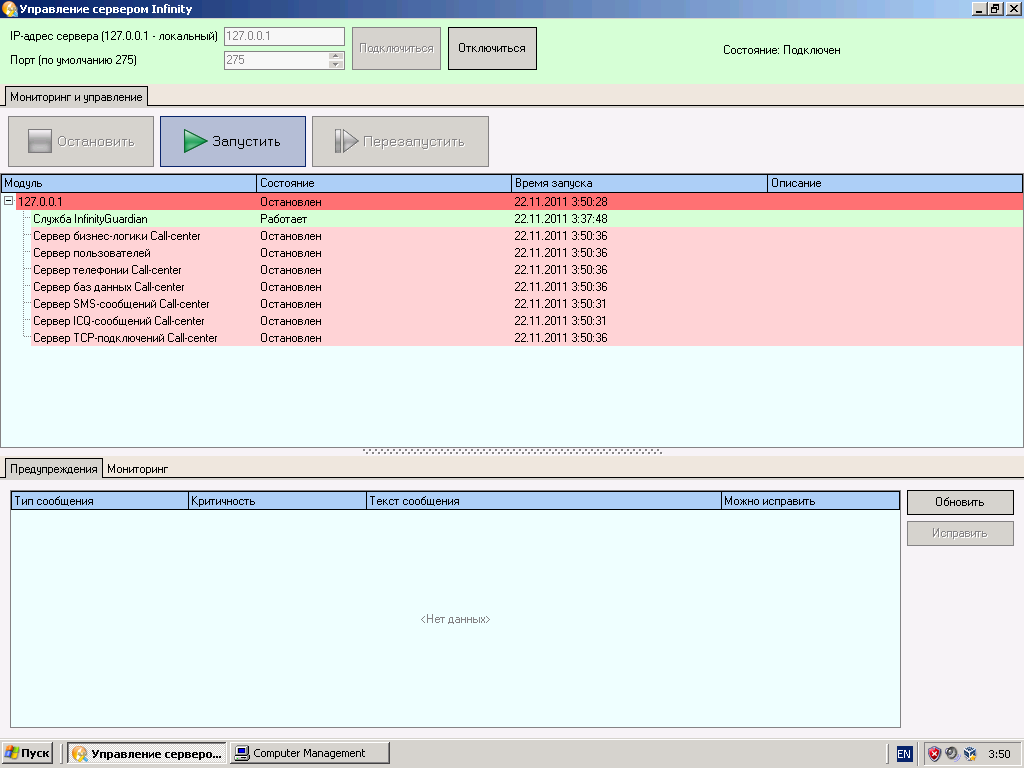This screenshot has height=768, width=1024.
Task: Click the Время запуска column header
Action: (639, 184)
